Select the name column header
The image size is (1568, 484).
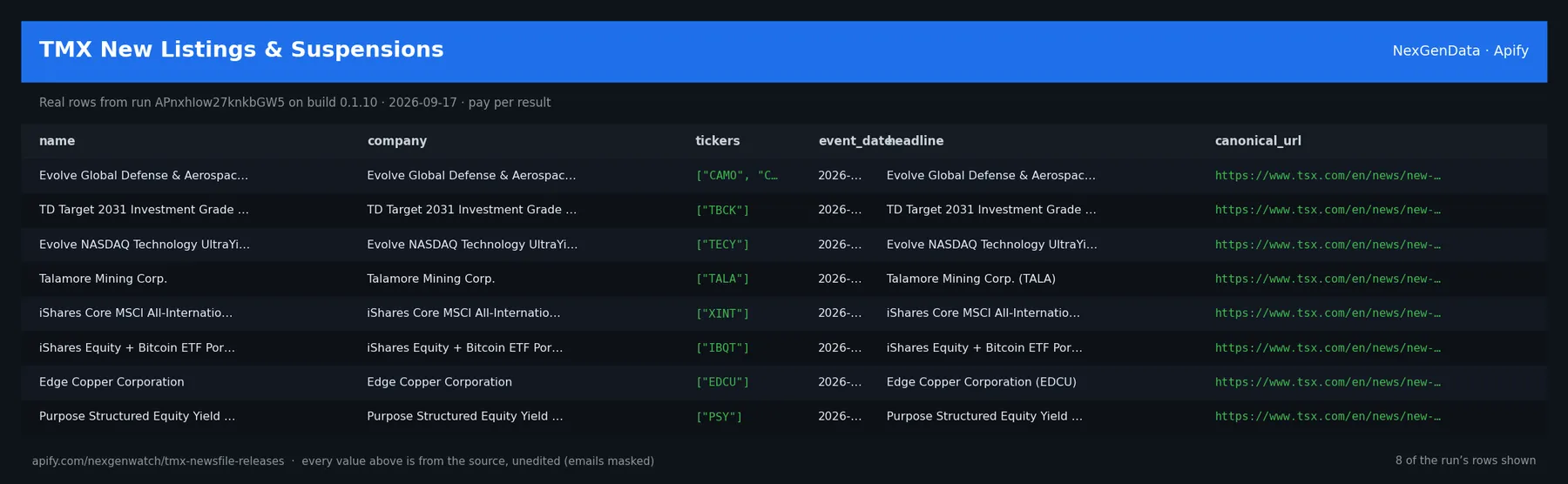[x=57, y=141]
